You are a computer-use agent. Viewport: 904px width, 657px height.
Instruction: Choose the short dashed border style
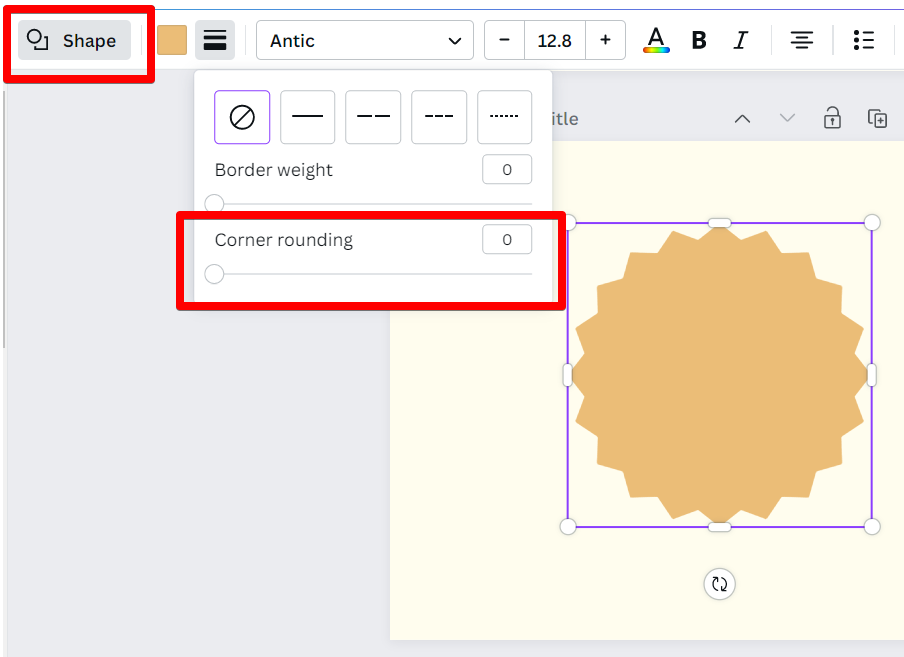point(439,117)
